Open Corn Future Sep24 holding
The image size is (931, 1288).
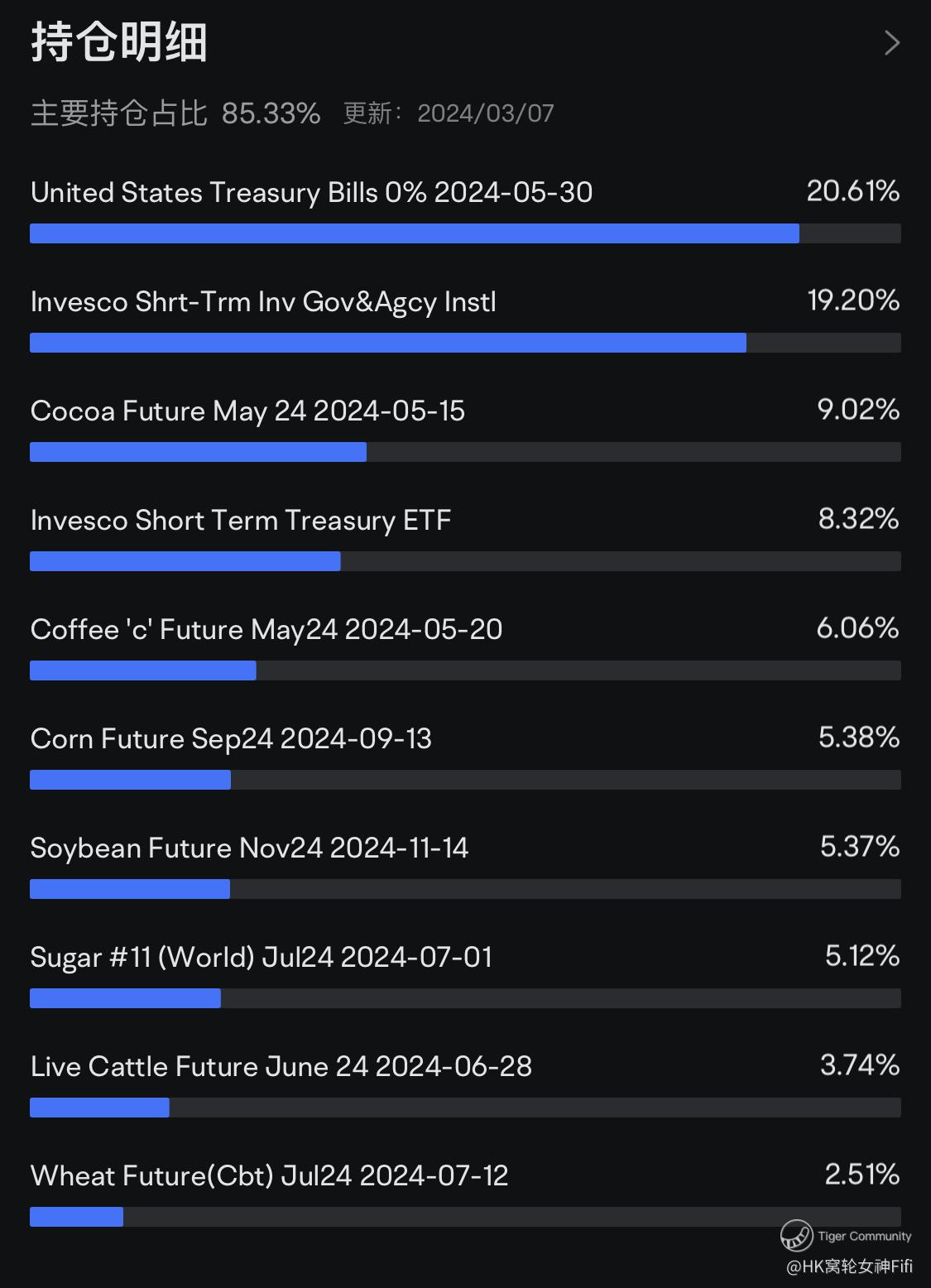click(x=231, y=739)
